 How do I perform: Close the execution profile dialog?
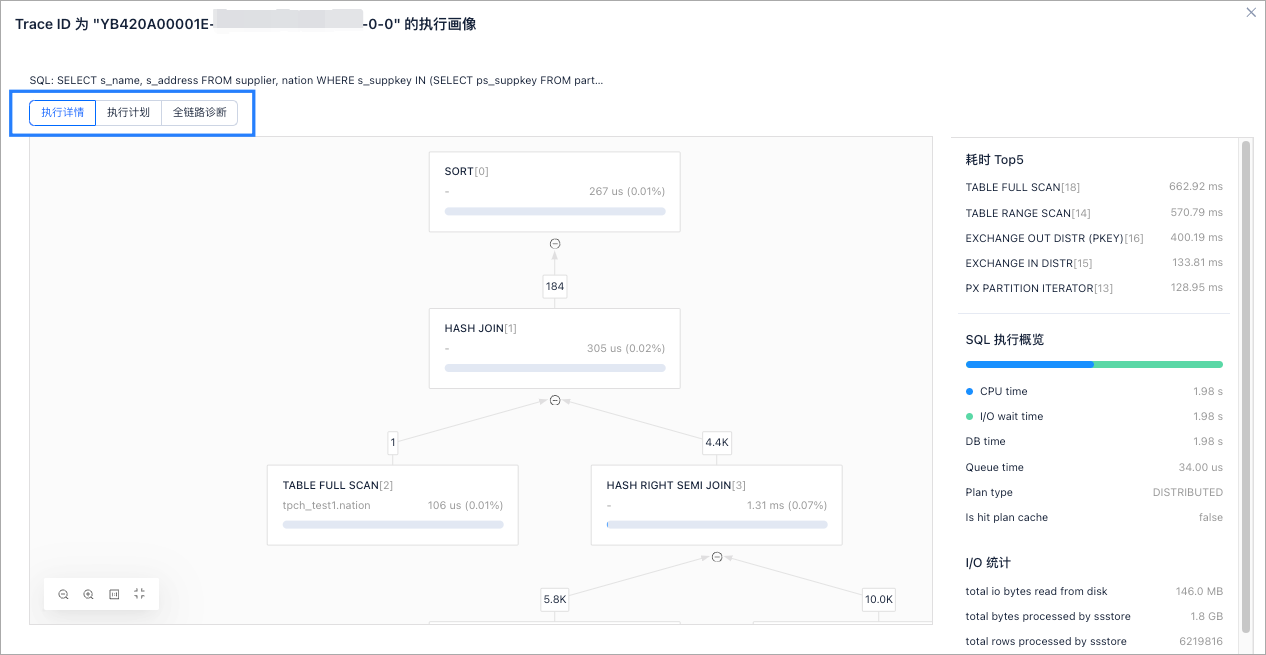click(1250, 12)
